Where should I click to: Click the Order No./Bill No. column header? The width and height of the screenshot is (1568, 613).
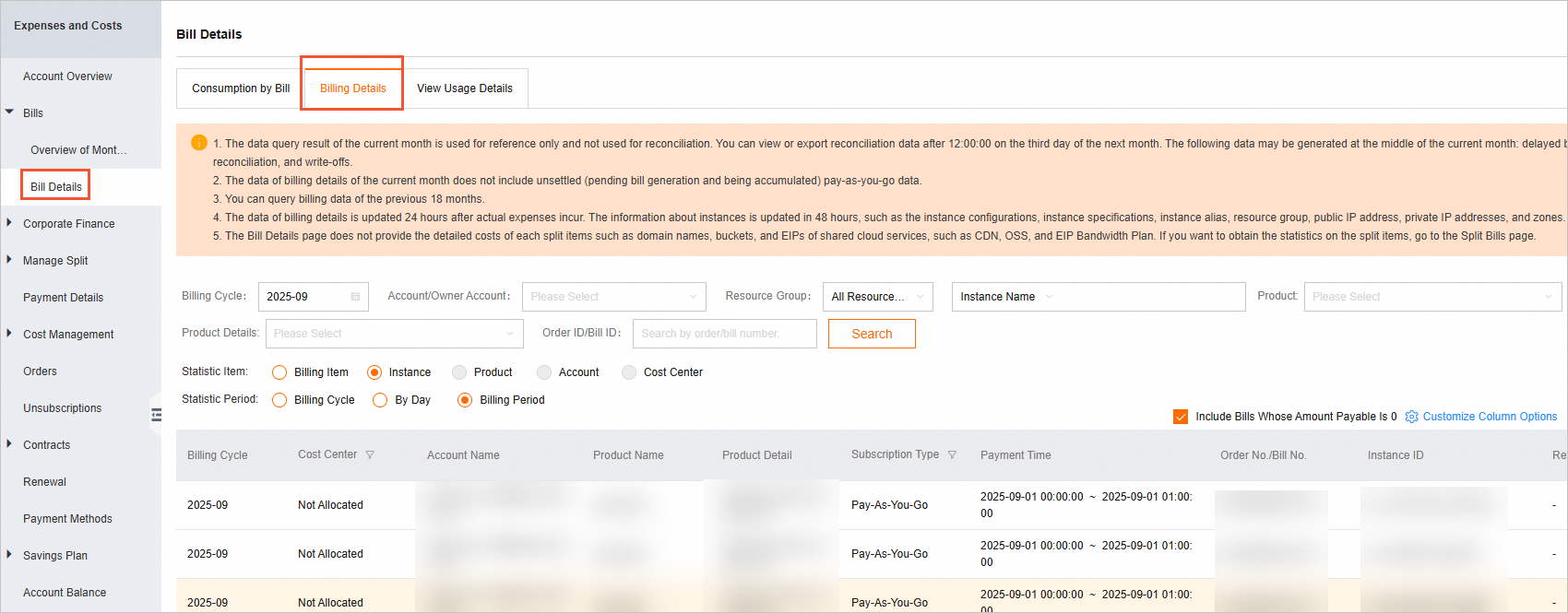point(1263,455)
